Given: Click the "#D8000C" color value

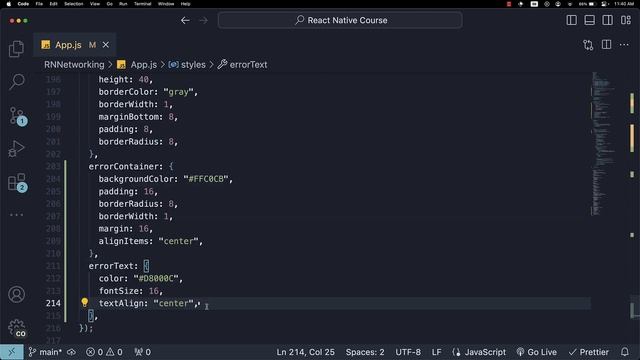Looking at the screenshot, I should 156,278.
